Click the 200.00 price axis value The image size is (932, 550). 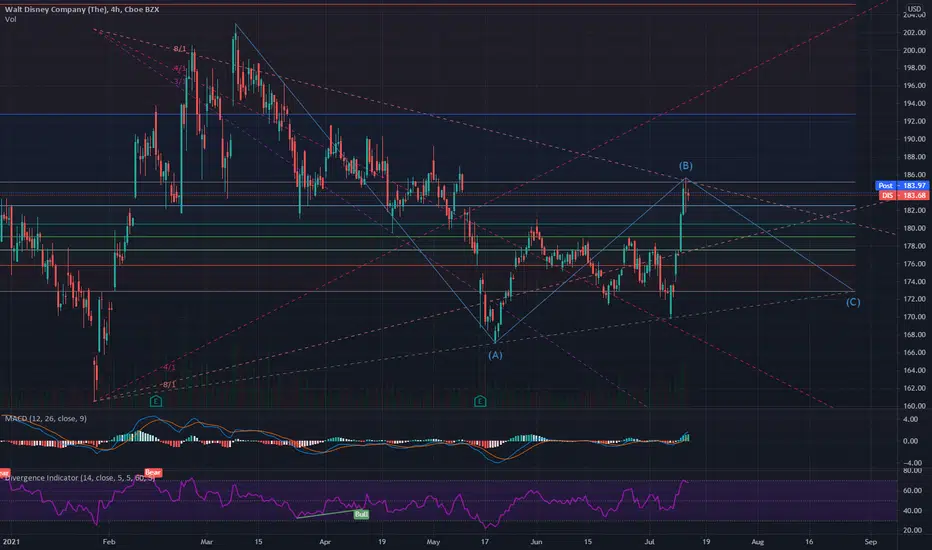click(x=914, y=51)
